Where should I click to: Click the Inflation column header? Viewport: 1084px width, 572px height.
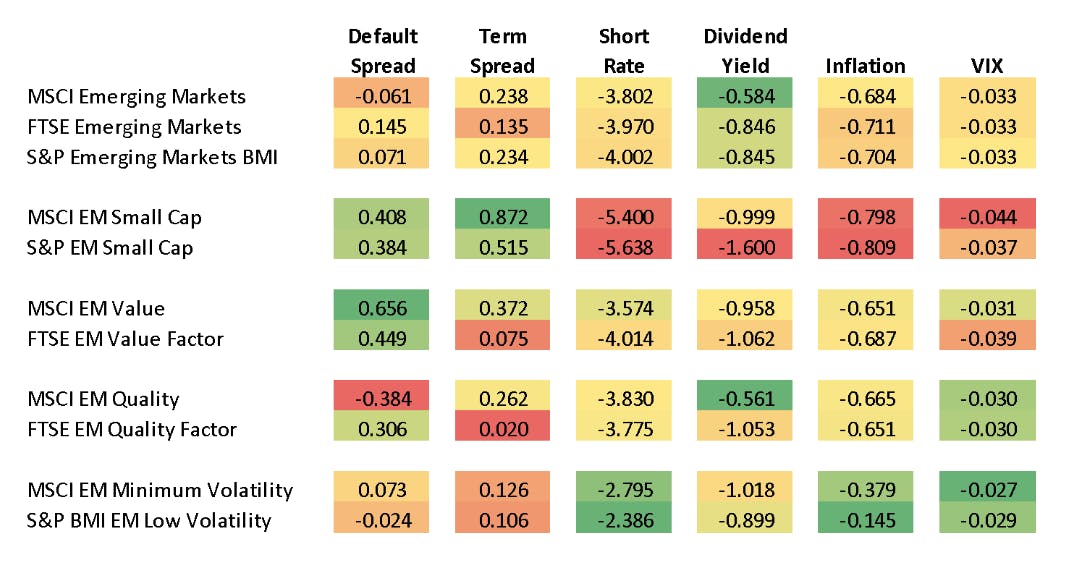(x=865, y=66)
